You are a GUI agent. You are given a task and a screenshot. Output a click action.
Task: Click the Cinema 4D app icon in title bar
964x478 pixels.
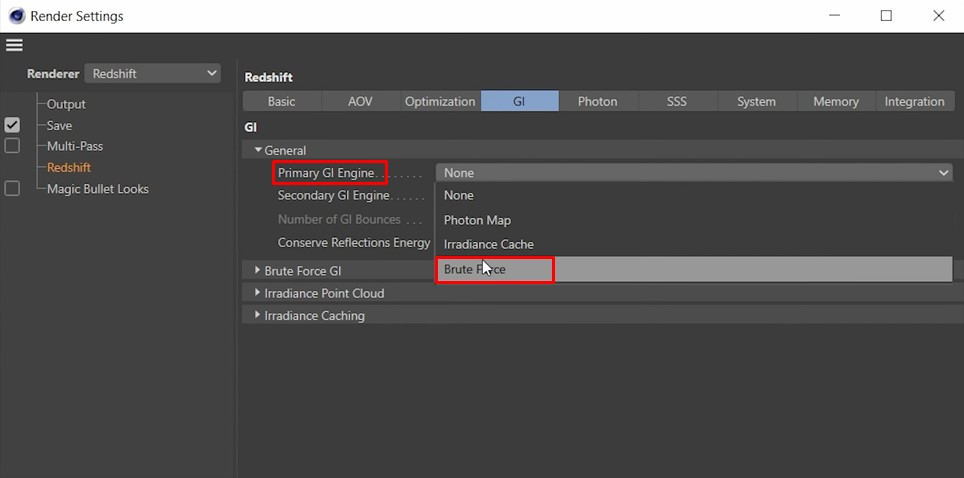pos(16,16)
